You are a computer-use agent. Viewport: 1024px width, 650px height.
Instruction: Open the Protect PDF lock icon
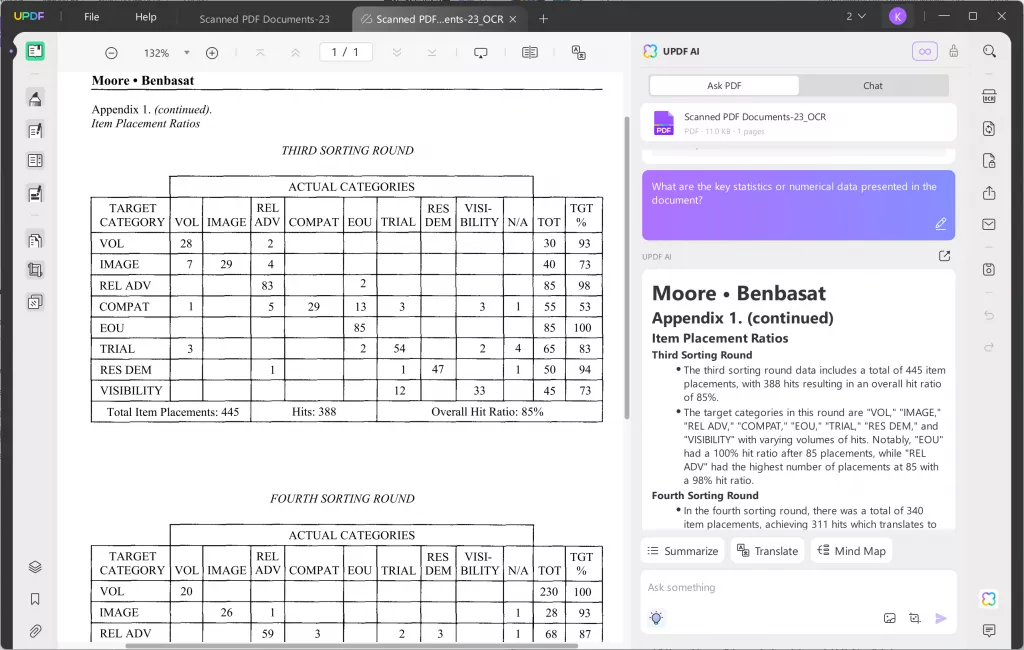pyautogui.click(x=989, y=161)
